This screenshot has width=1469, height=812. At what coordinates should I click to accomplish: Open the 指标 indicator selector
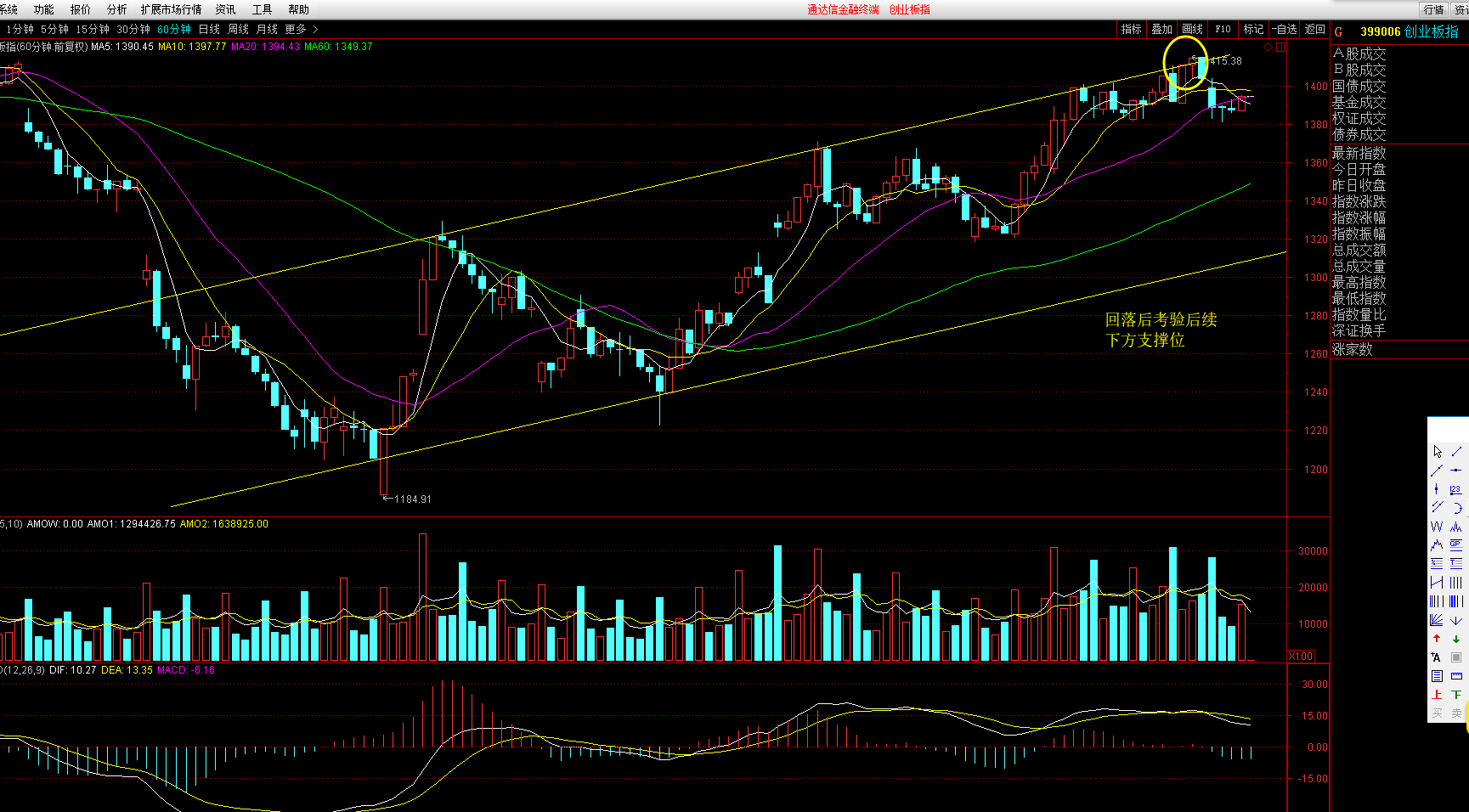pyautogui.click(x=1132, y=29)
